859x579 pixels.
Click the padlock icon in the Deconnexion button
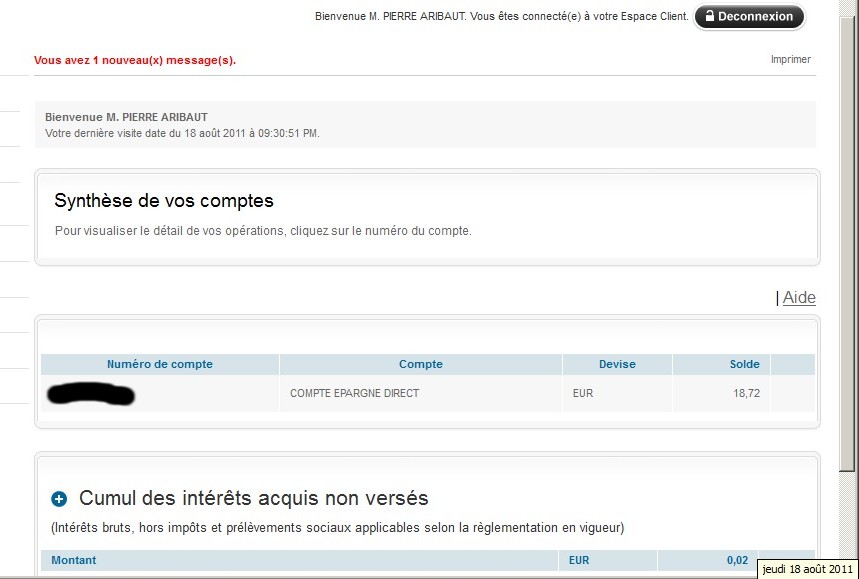tap(709, 15)
